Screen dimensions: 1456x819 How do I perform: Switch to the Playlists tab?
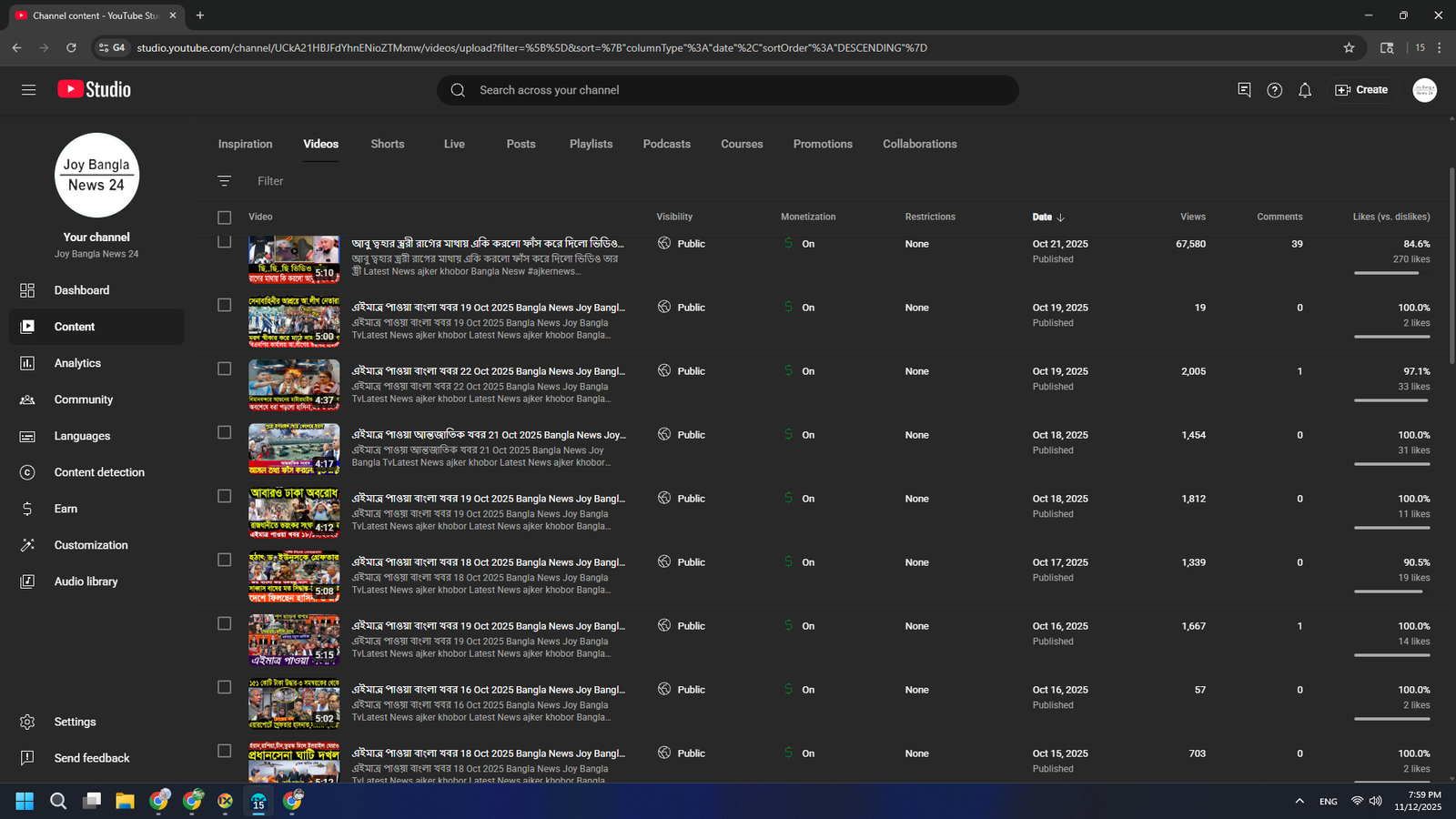click(591, 144)
